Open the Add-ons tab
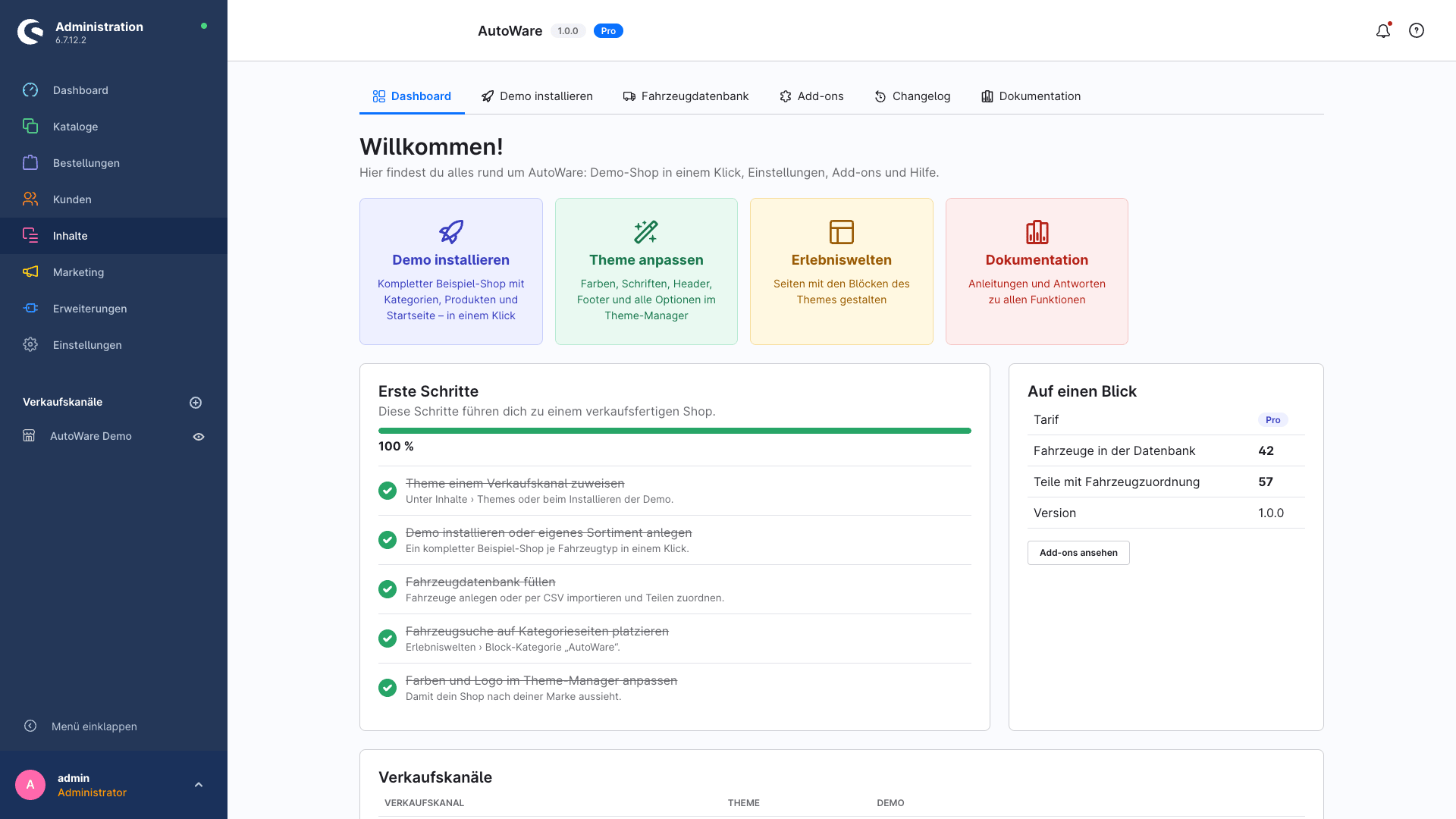 811,96
